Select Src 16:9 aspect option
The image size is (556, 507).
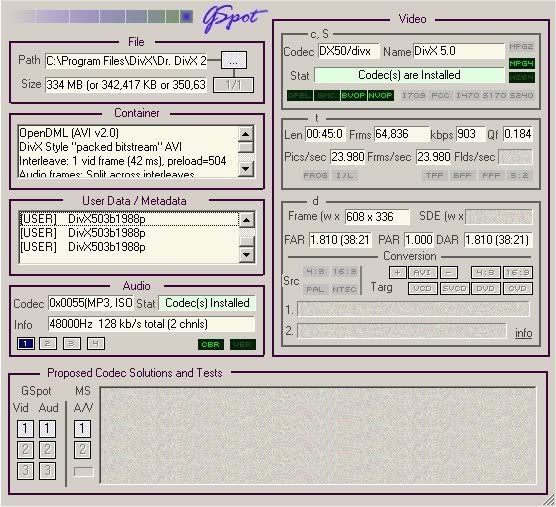pos(344,272)
